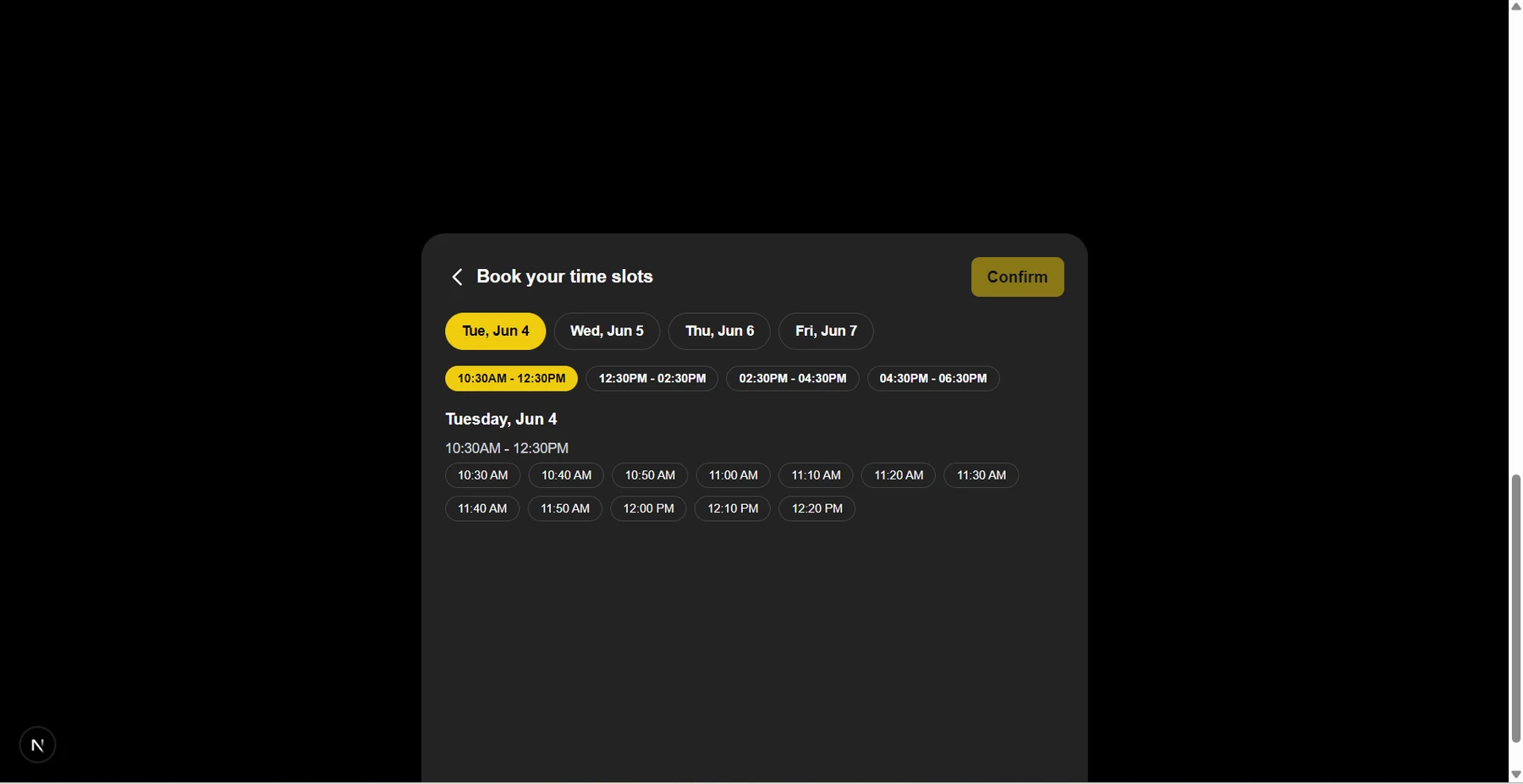Click the 'Tuesday, Jun 4' heading text
Viewport: 1523px width, 784px height.
501,419
